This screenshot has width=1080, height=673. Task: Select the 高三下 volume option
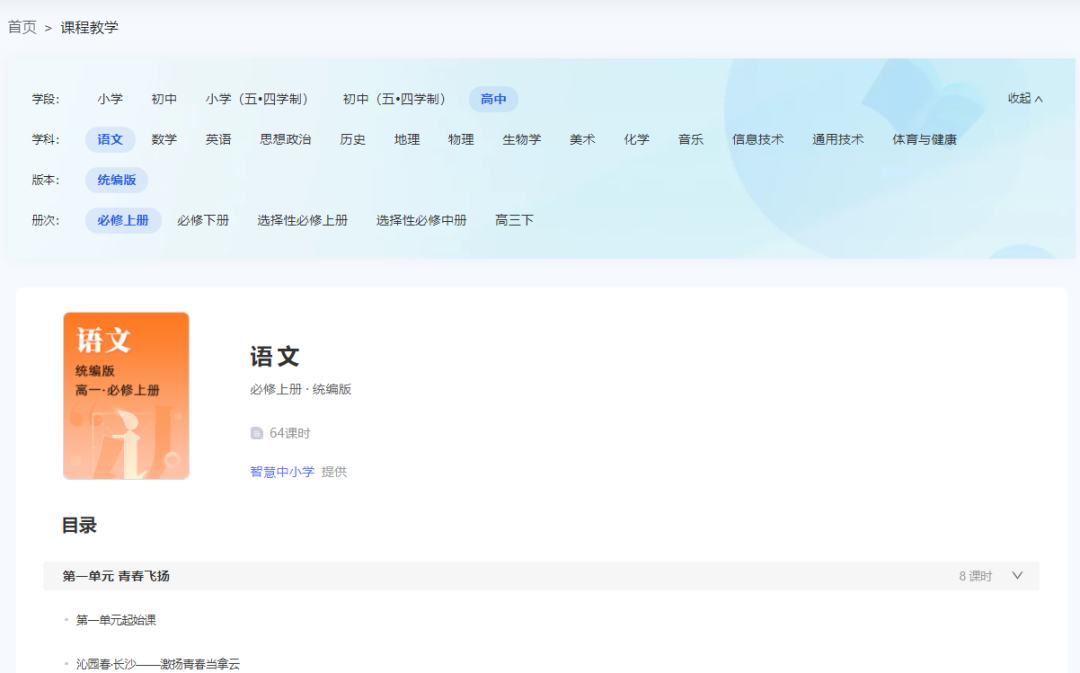[x=513, y=220]
